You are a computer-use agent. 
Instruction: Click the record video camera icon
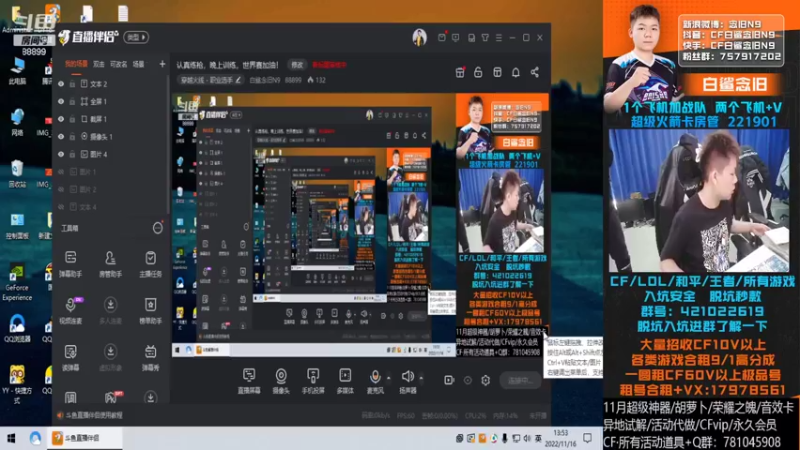pyautogui.click(x=449, y=380)
